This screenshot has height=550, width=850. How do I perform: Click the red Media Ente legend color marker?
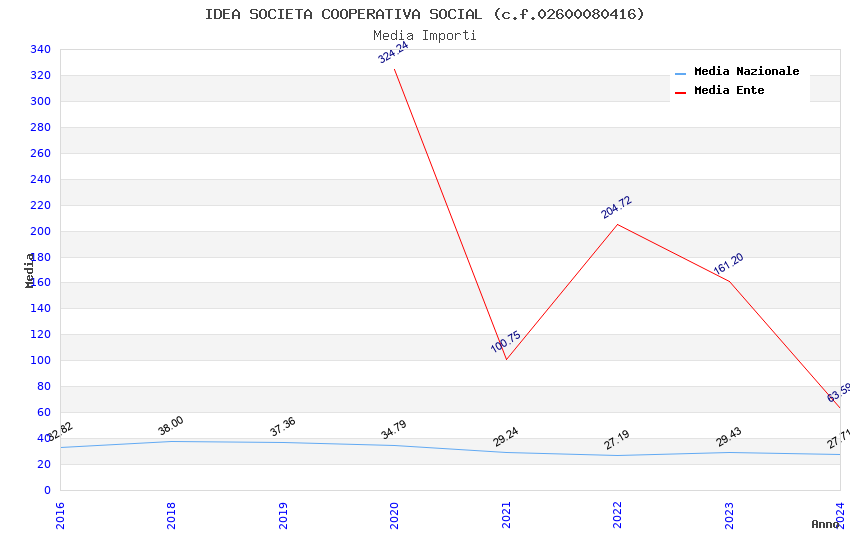point(680,93)
